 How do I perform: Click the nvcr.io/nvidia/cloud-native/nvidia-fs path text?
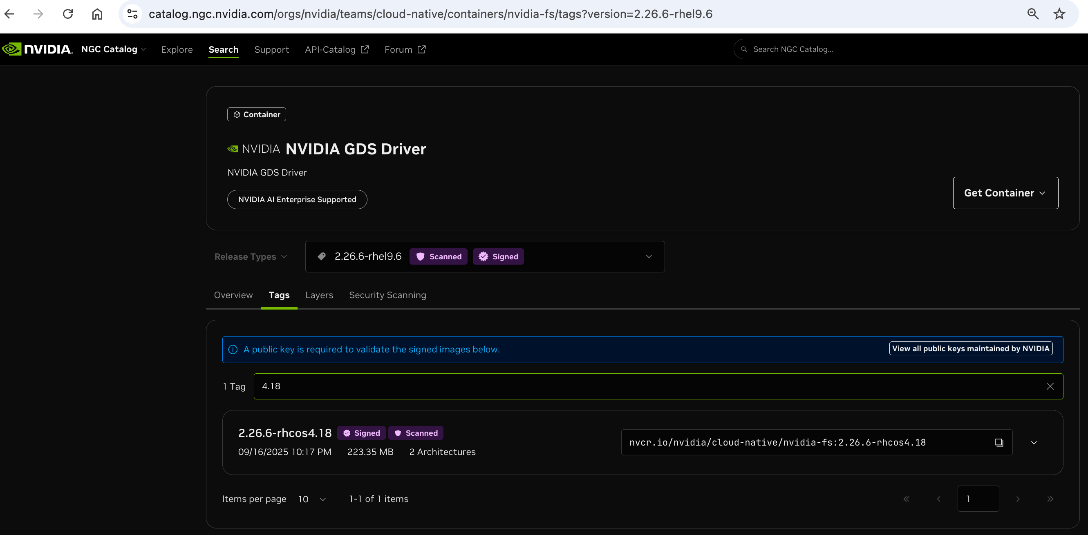pos(777,442)
